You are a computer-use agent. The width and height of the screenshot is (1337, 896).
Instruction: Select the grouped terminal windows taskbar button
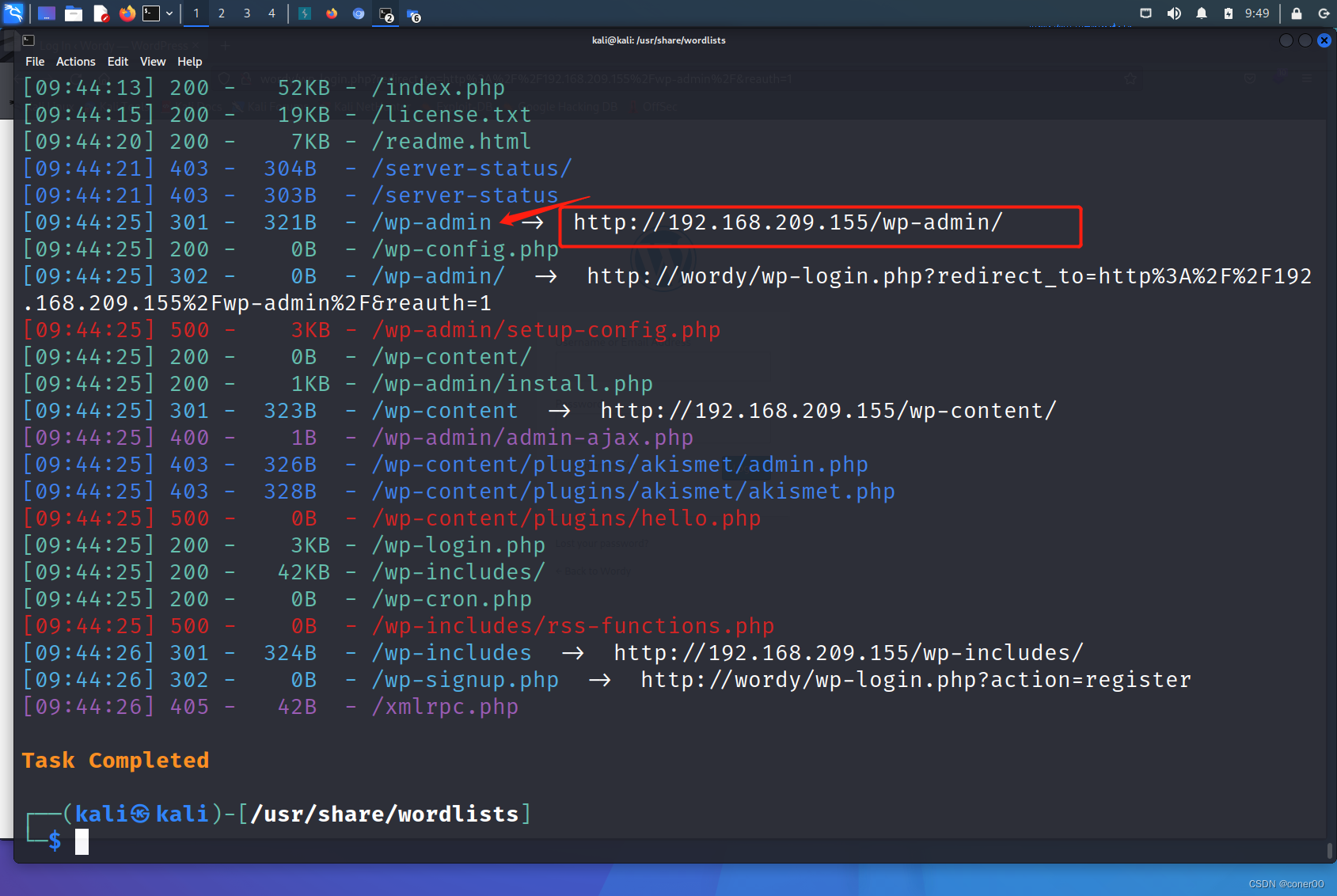point(386,14)
